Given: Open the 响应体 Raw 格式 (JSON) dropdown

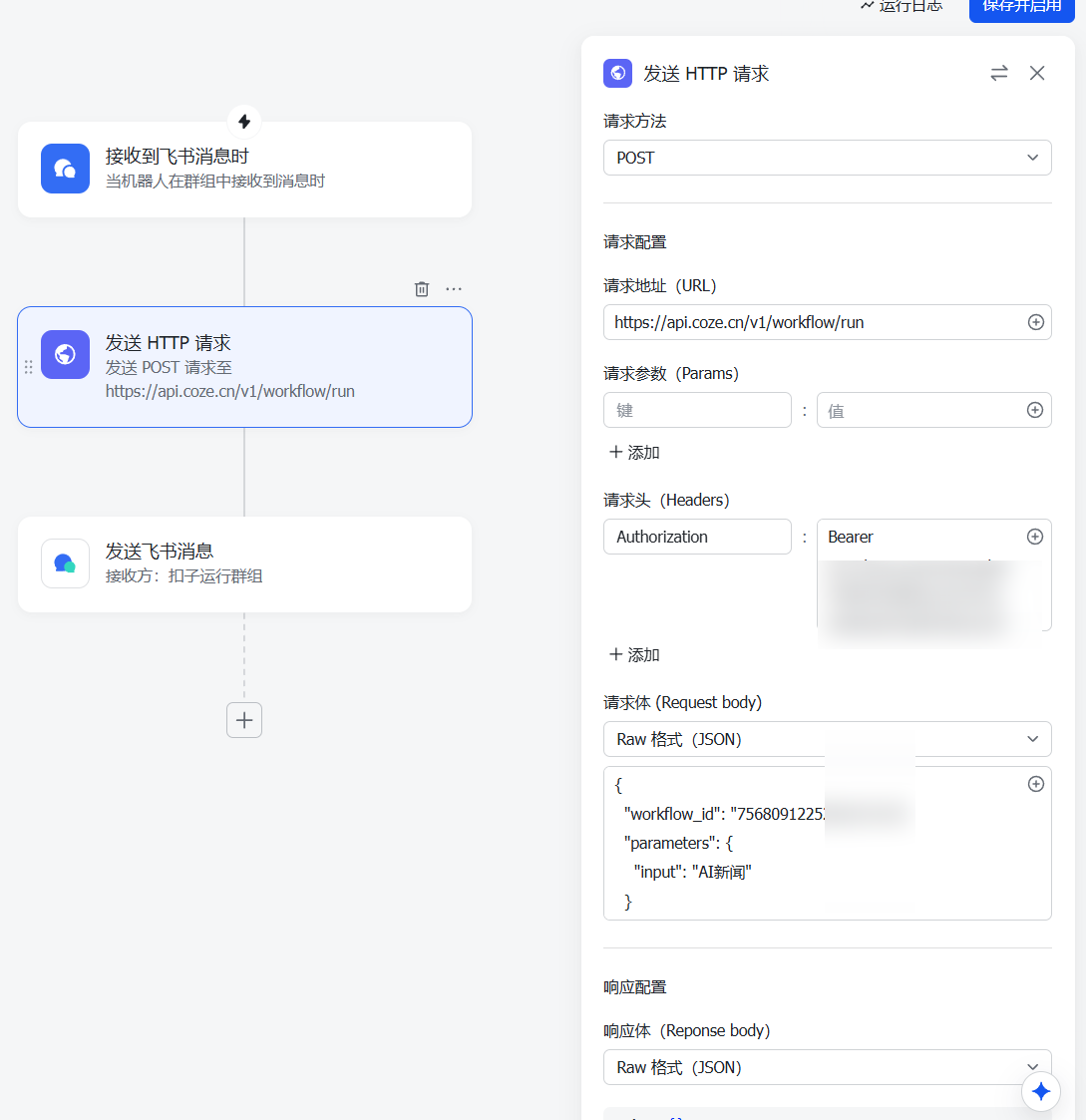Looking at the screenshot, I should pyautogui.click(x=827, y=1067).
